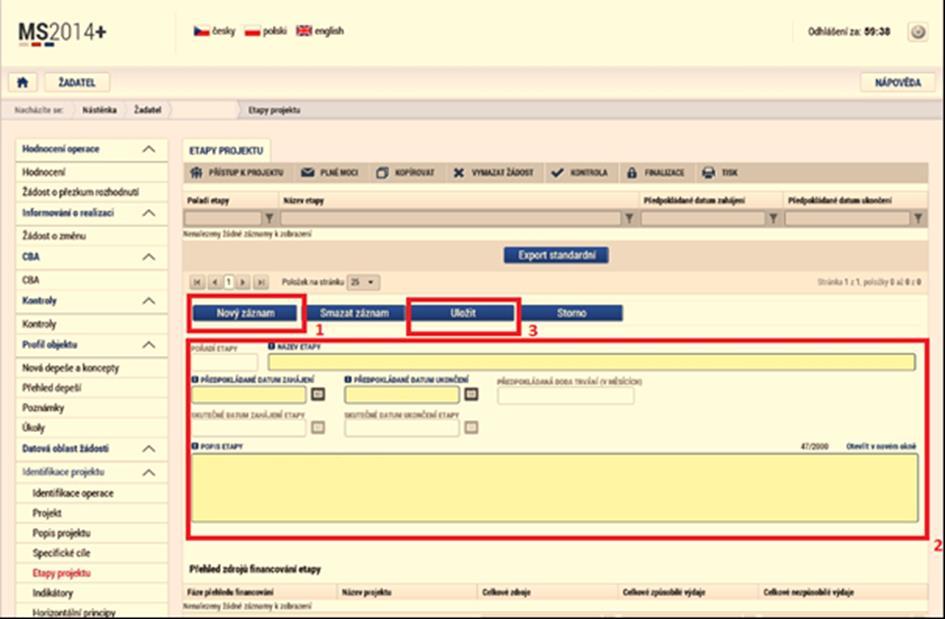
Task: Go to previous page in pager
Action: tap(215, 282)
